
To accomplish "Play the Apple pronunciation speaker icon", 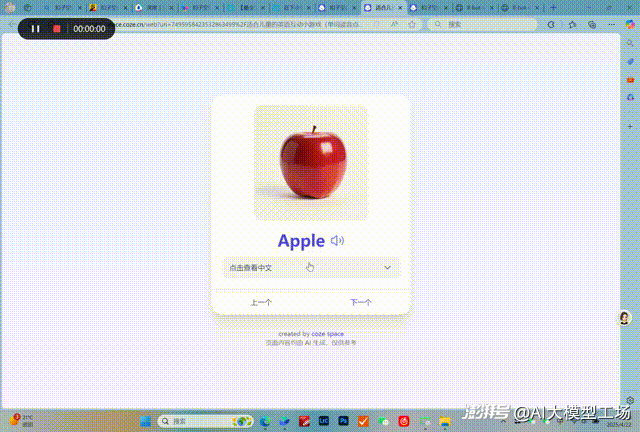I will tap(338, 240).
